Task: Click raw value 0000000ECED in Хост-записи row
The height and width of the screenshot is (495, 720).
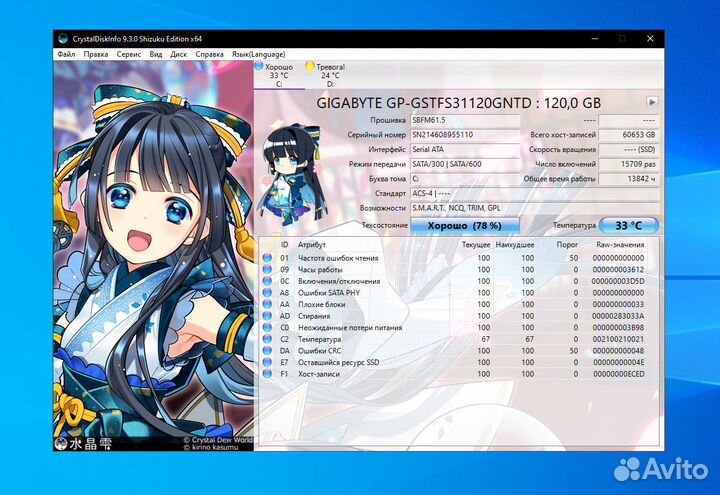Action: 619,374
